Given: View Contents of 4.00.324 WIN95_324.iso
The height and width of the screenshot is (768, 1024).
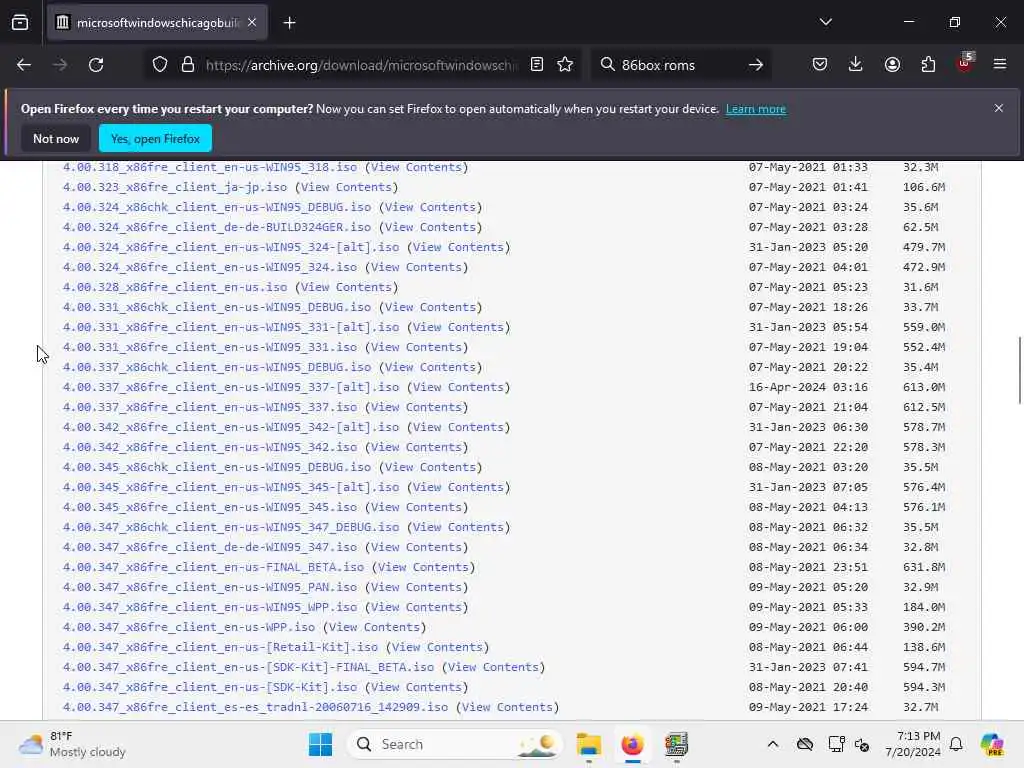Looking at the screenshot, I should coord(416,267).
